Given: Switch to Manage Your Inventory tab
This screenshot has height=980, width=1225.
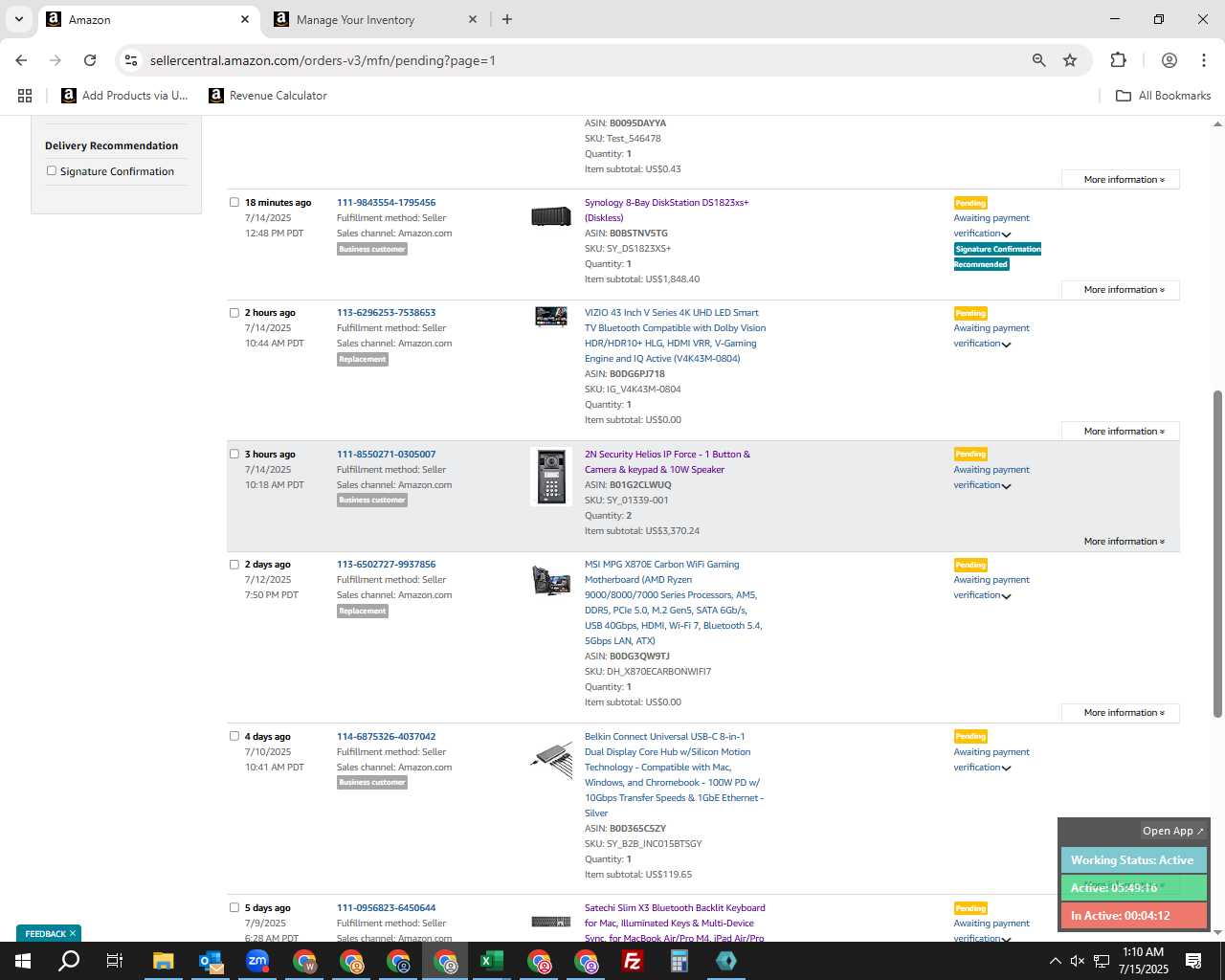Looking at the screenshot, I should [x=376, y=19].
